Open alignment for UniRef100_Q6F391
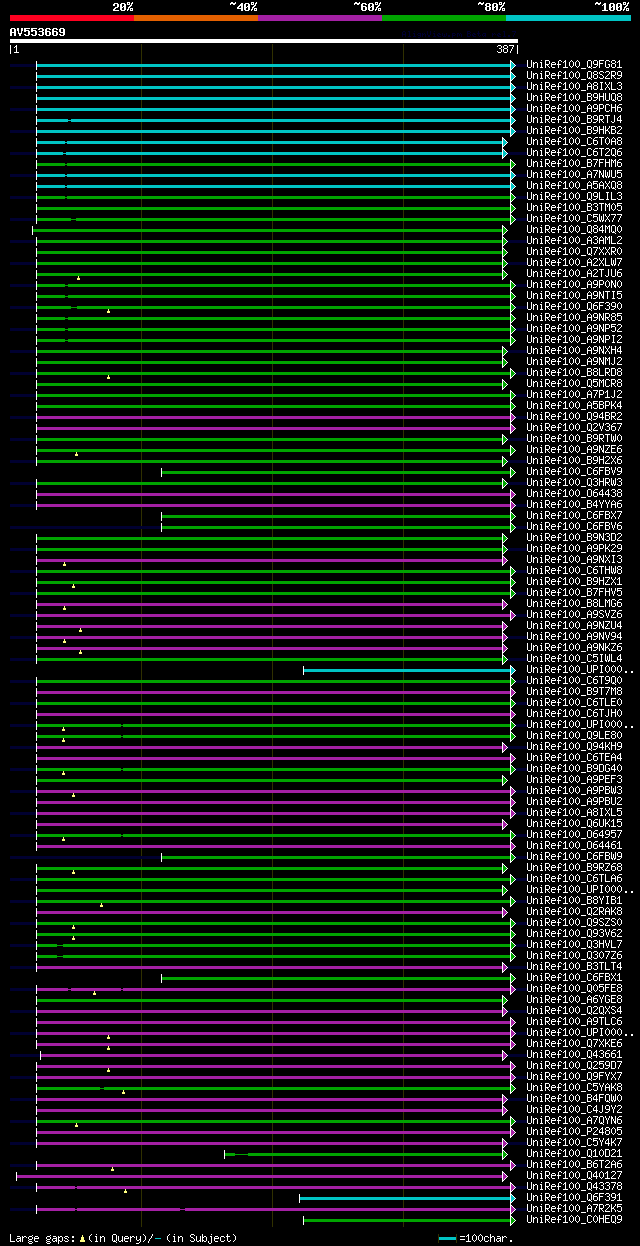This screenshot has width=640, height=1246. (575, 1198)
